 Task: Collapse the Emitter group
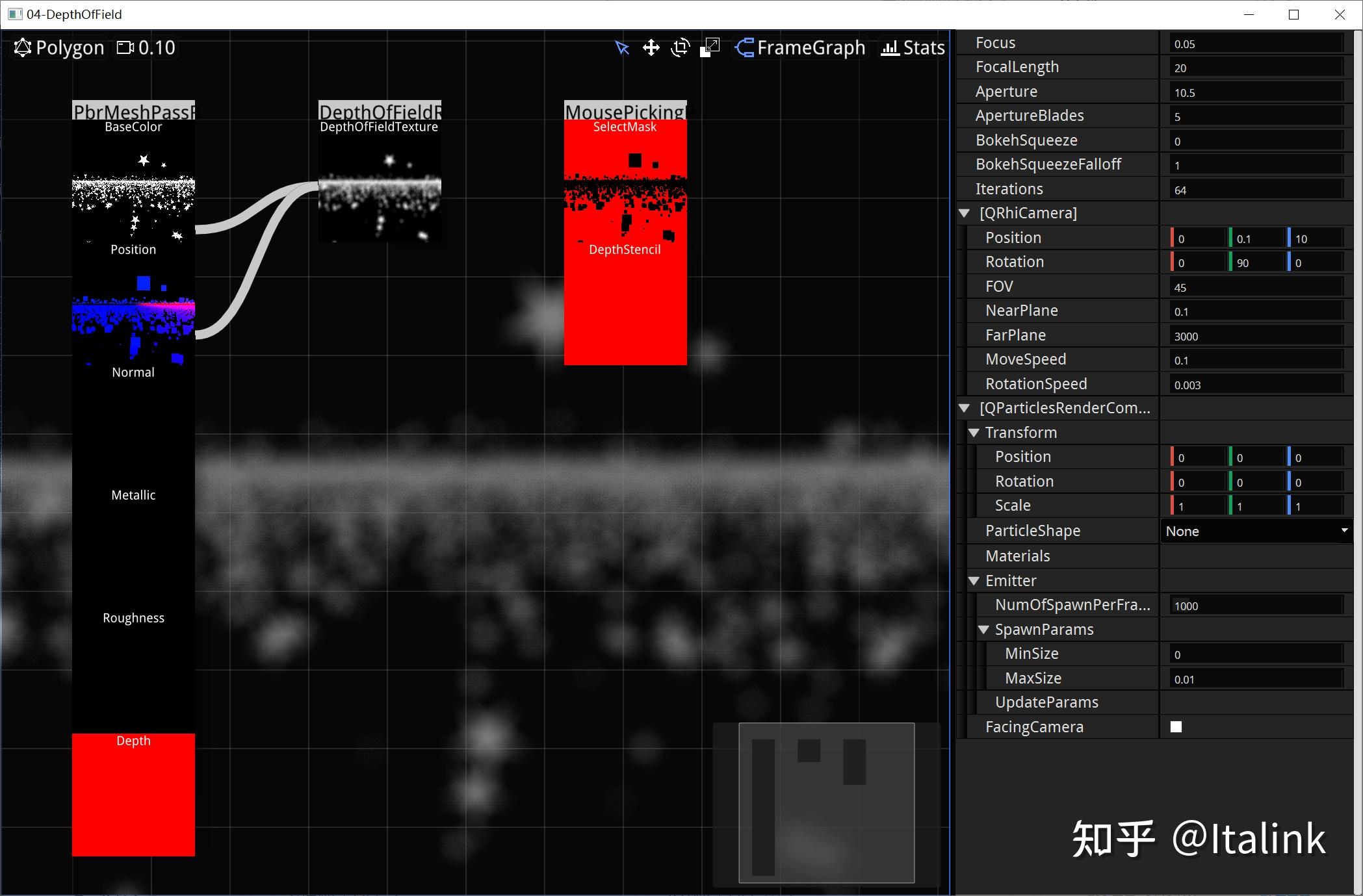(x=974, y=581)
